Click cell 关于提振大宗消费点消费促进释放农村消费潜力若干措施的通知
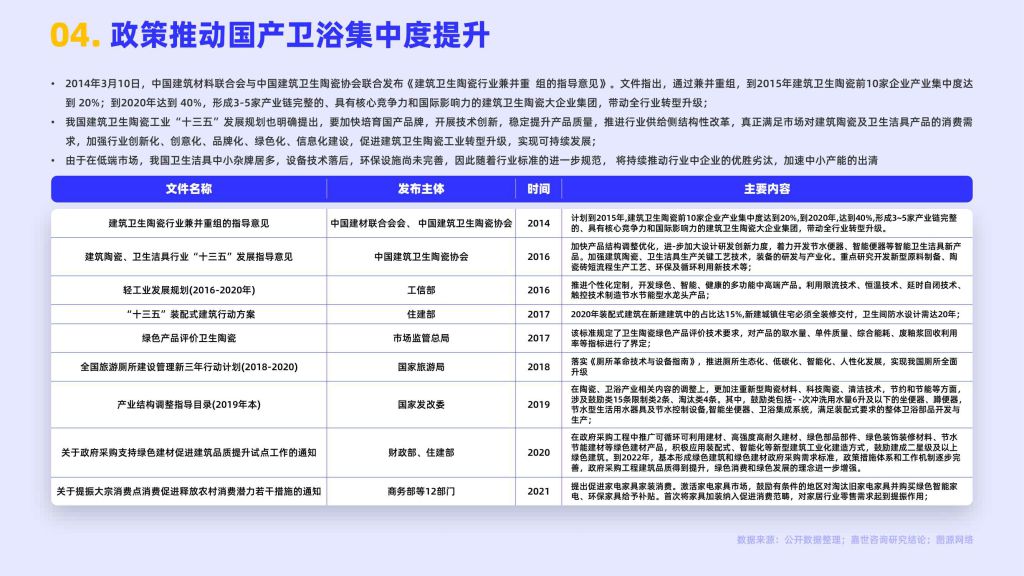1024x576 pixels. pyautogui.click(x=189, y=492)
